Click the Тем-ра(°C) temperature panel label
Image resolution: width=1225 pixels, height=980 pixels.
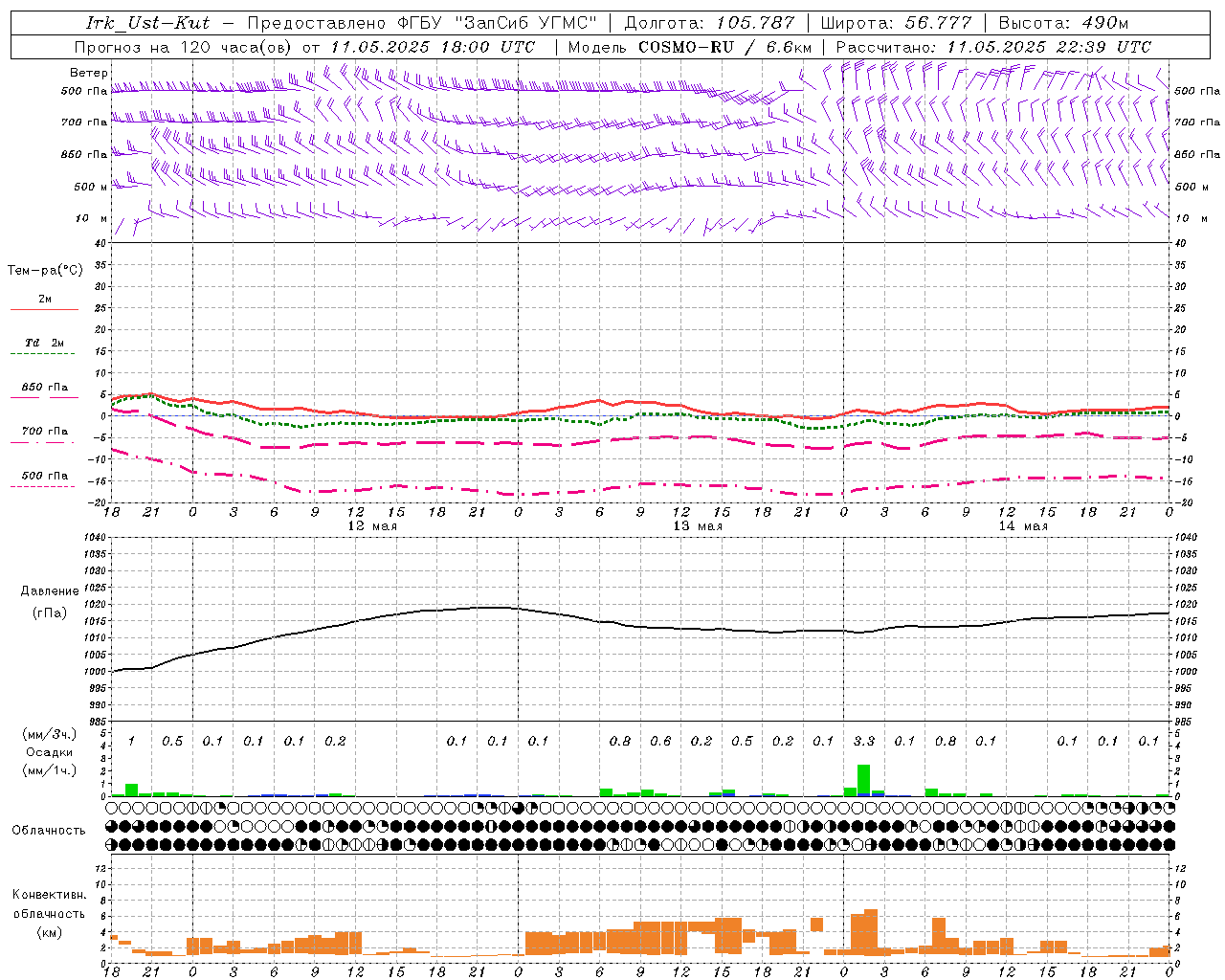45,271
